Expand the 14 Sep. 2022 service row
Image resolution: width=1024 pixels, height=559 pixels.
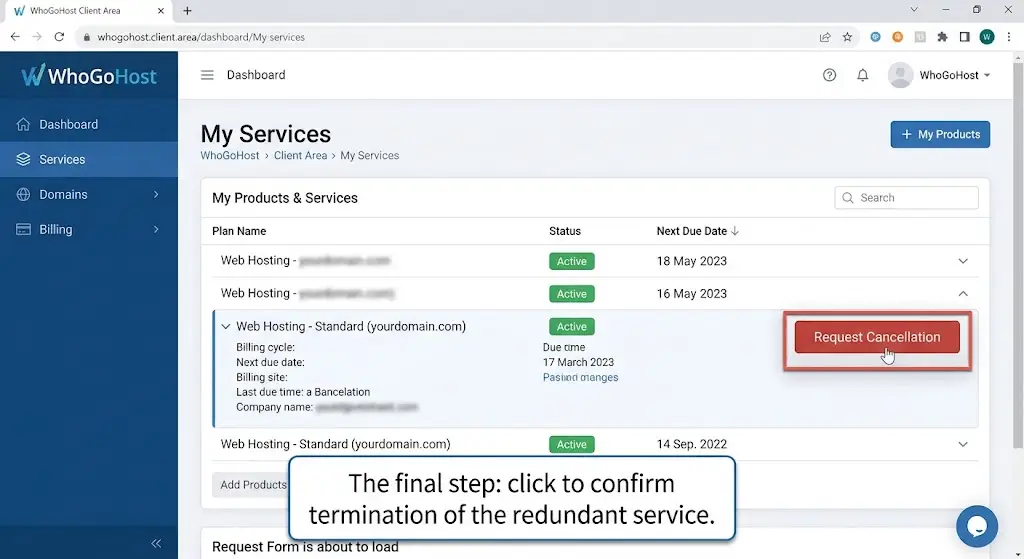(963, 444)
